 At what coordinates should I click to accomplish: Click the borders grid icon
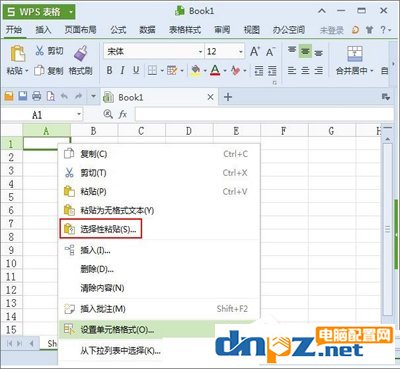point(152,70)
